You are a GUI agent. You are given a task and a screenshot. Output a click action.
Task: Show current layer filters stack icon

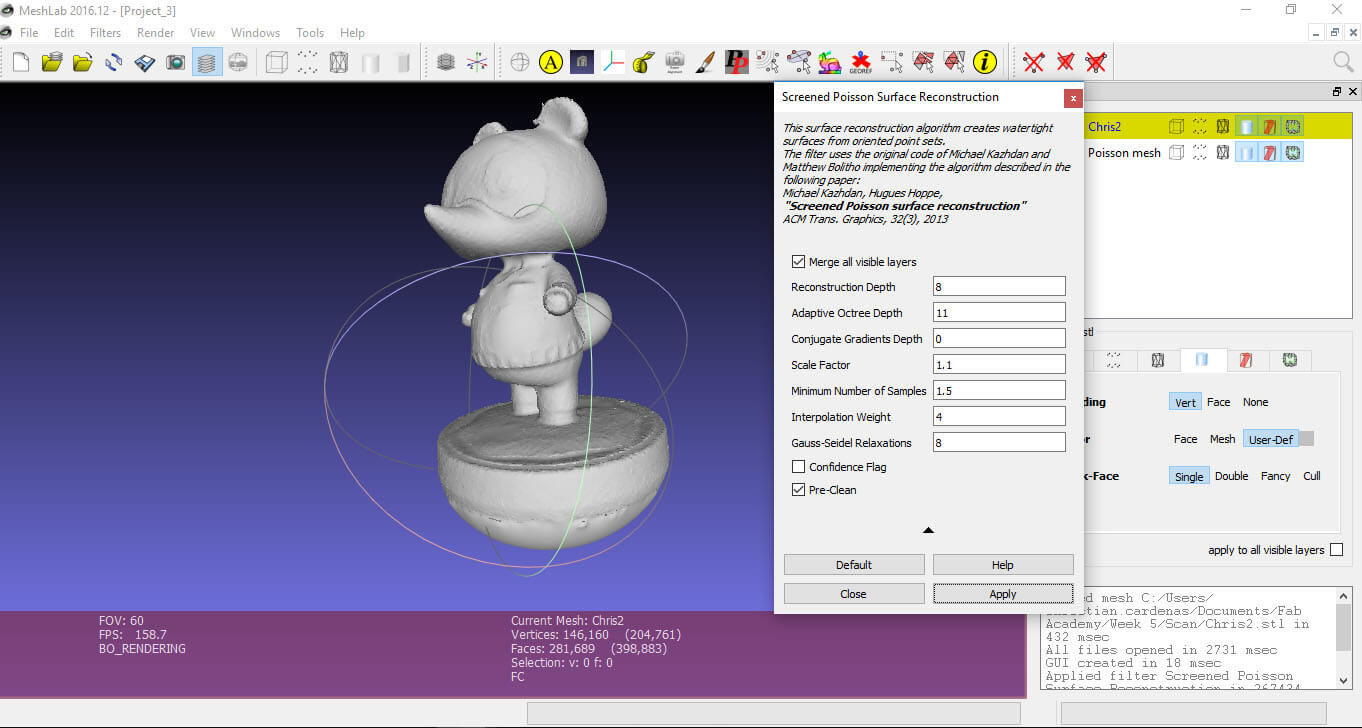pyautogui.click(x=446, y=62)
